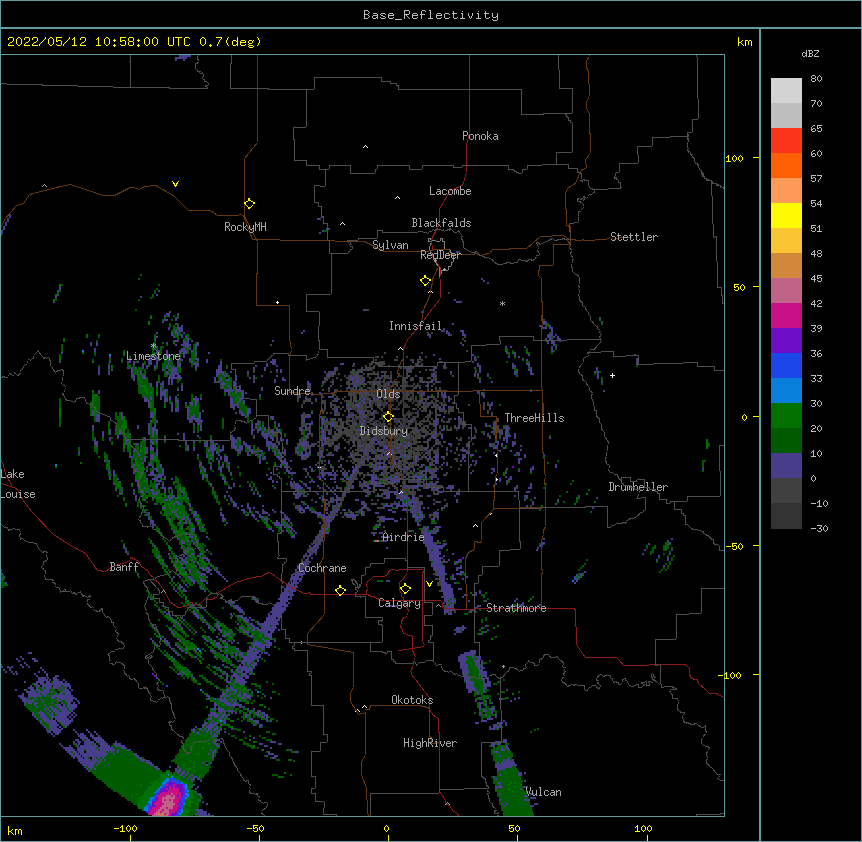Click the HighRiver city label
The height and width of the screenshot is (842, 862).
430,743
